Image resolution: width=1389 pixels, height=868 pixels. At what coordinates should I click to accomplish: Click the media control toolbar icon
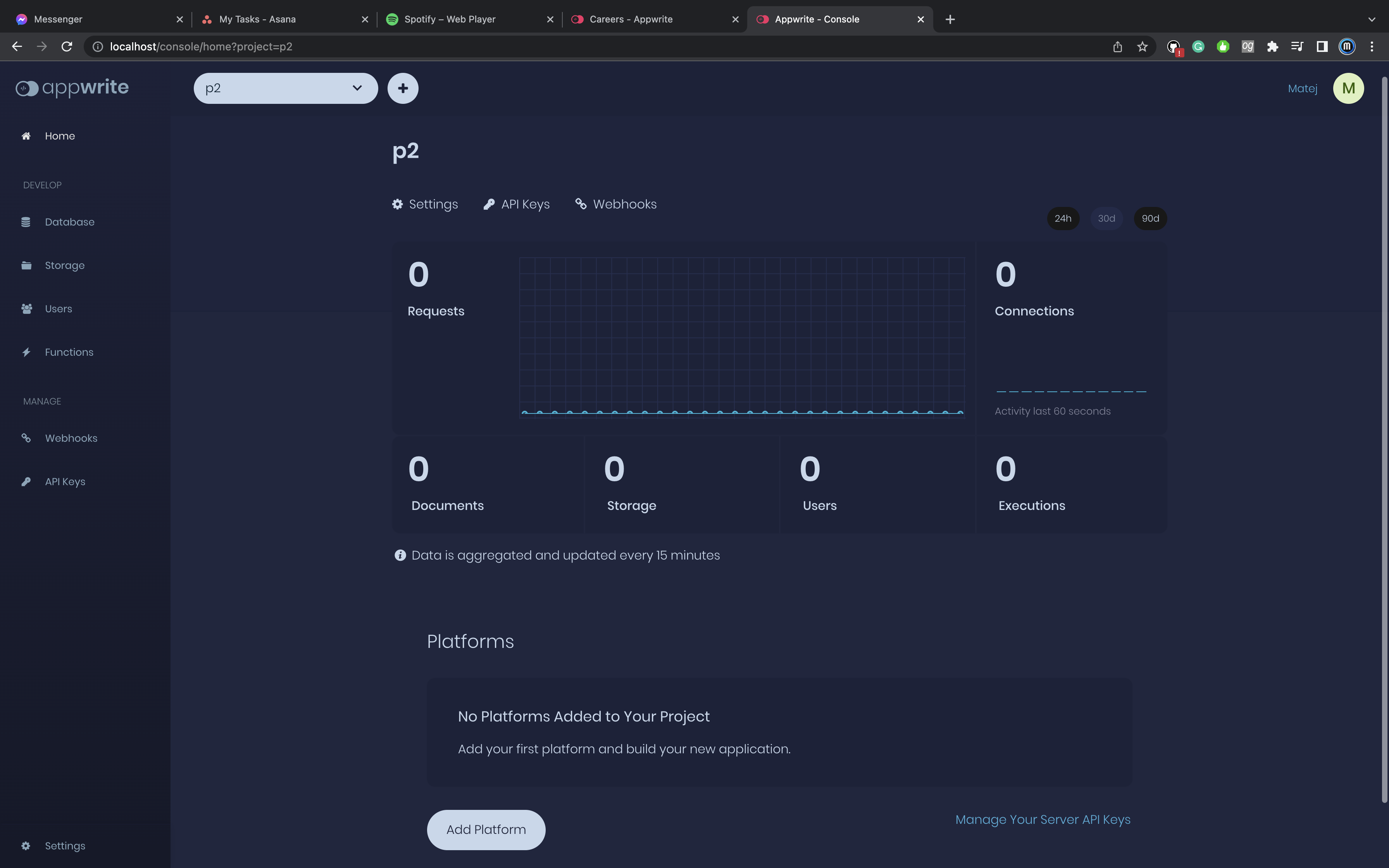click(1297, 46)
